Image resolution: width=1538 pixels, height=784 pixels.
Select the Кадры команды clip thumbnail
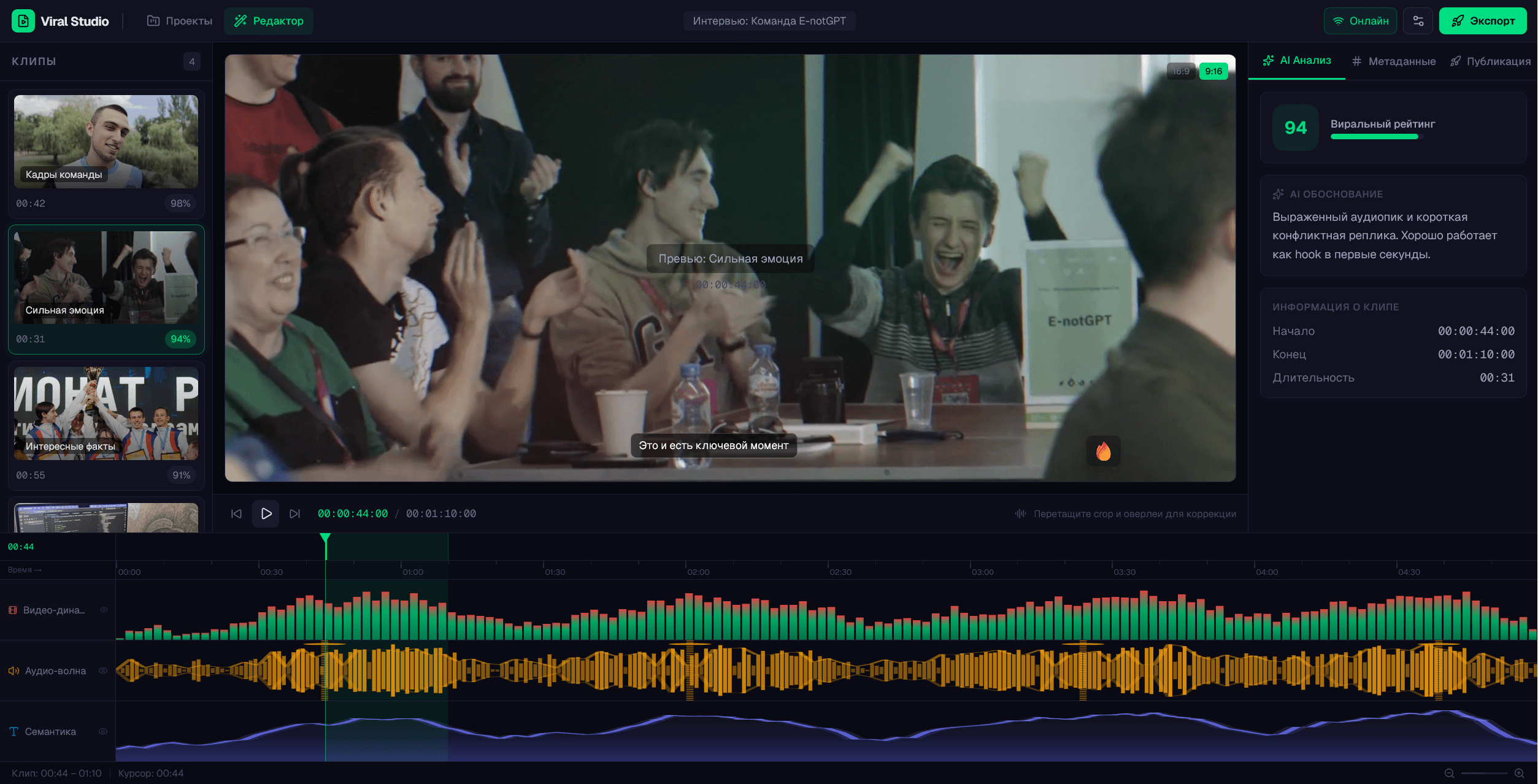(x=106, y=141)
